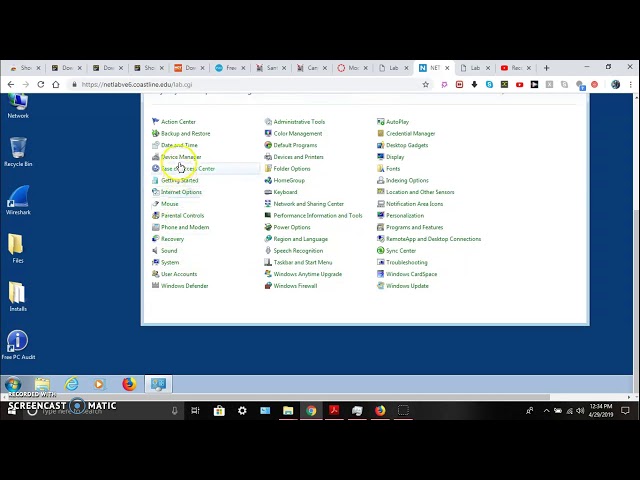This screenshot has height=480, width=640.
Task: Click the Display icon
Action: tap(380, 157)
